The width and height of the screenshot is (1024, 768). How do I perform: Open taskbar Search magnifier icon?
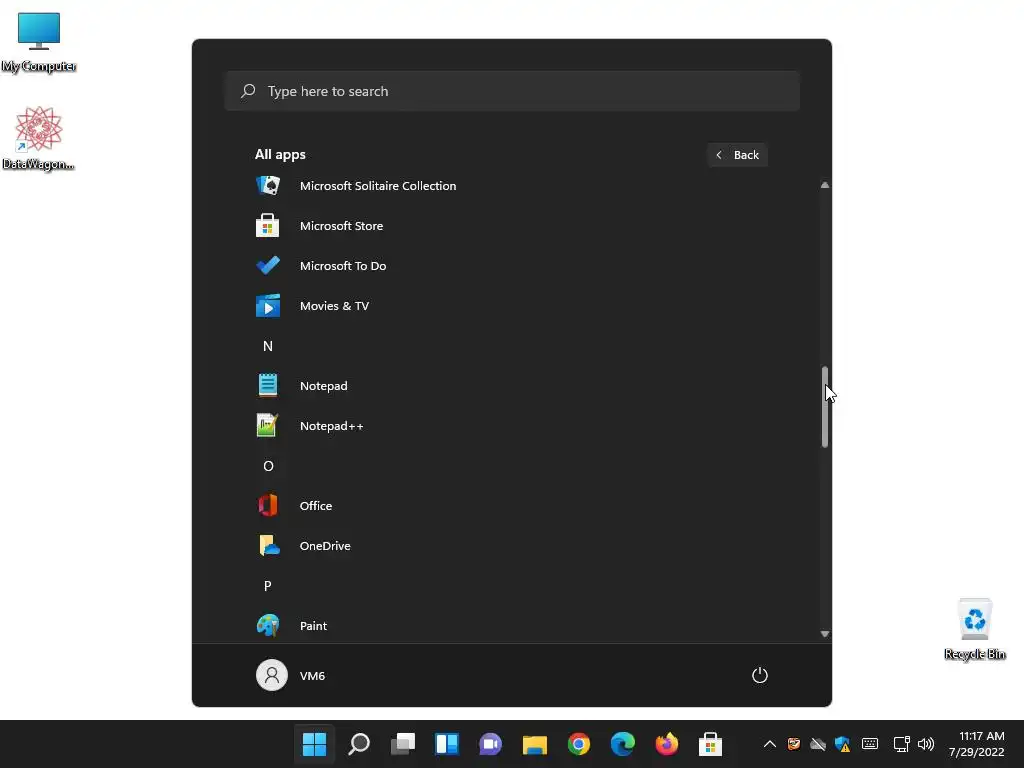[x=359, y=744]
